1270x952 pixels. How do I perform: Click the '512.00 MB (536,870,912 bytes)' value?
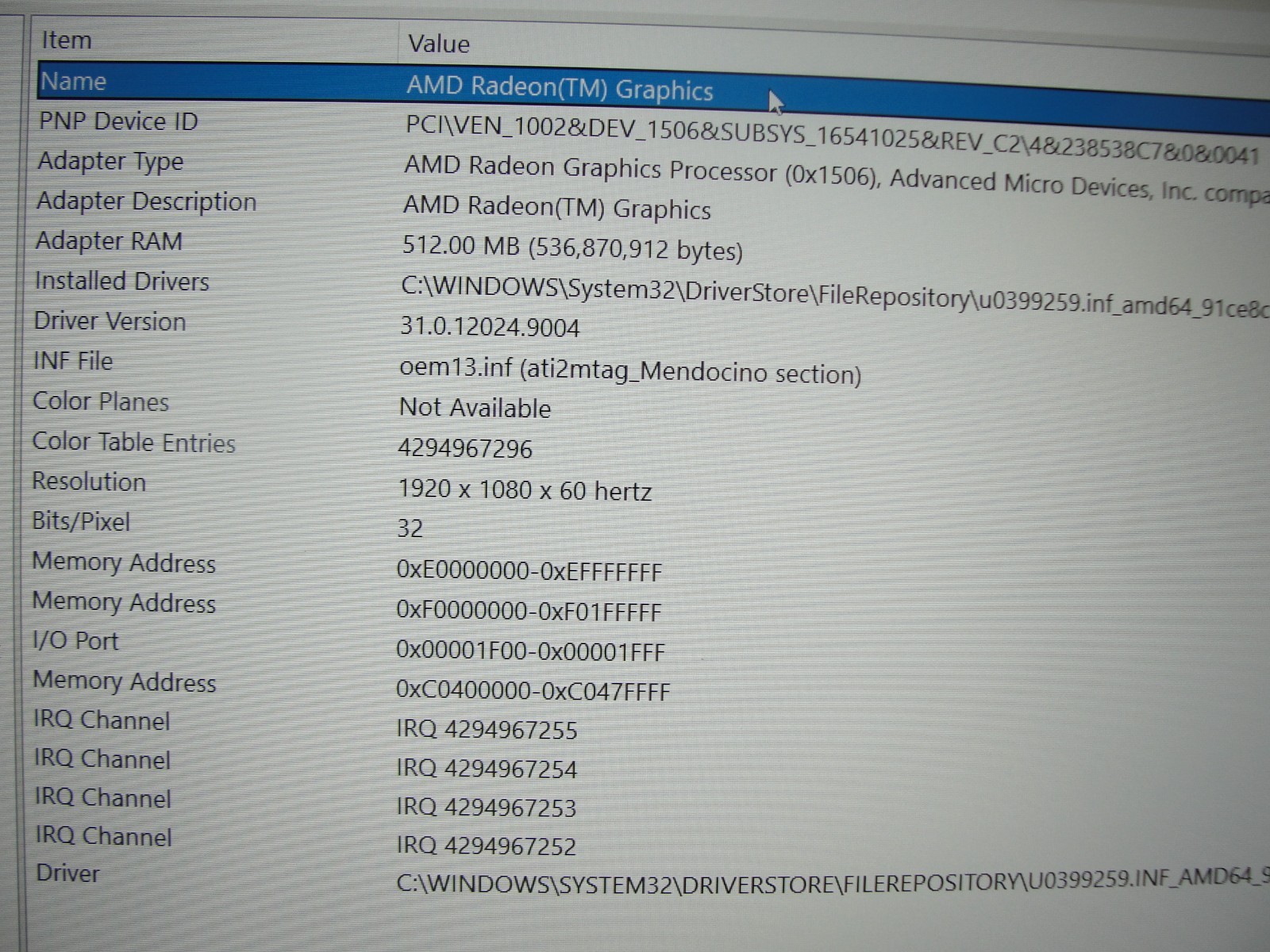pos(572,248)
